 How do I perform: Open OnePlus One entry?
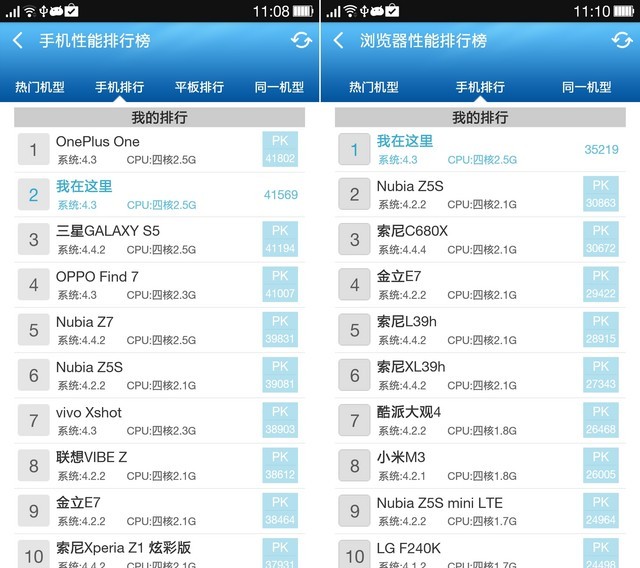[x=159, y=149]
